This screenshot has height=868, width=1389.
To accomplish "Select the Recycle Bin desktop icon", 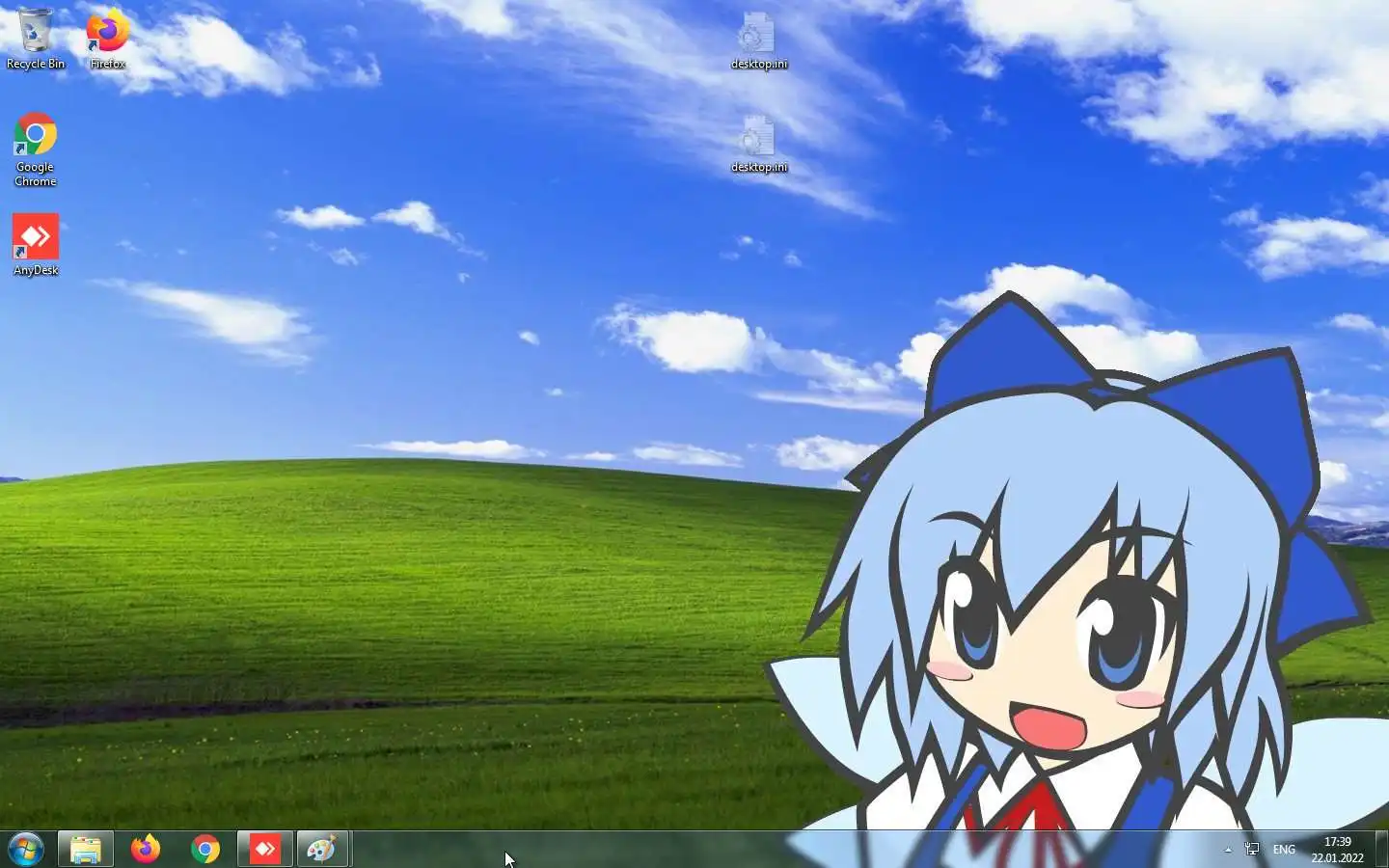I will point(36,39).
